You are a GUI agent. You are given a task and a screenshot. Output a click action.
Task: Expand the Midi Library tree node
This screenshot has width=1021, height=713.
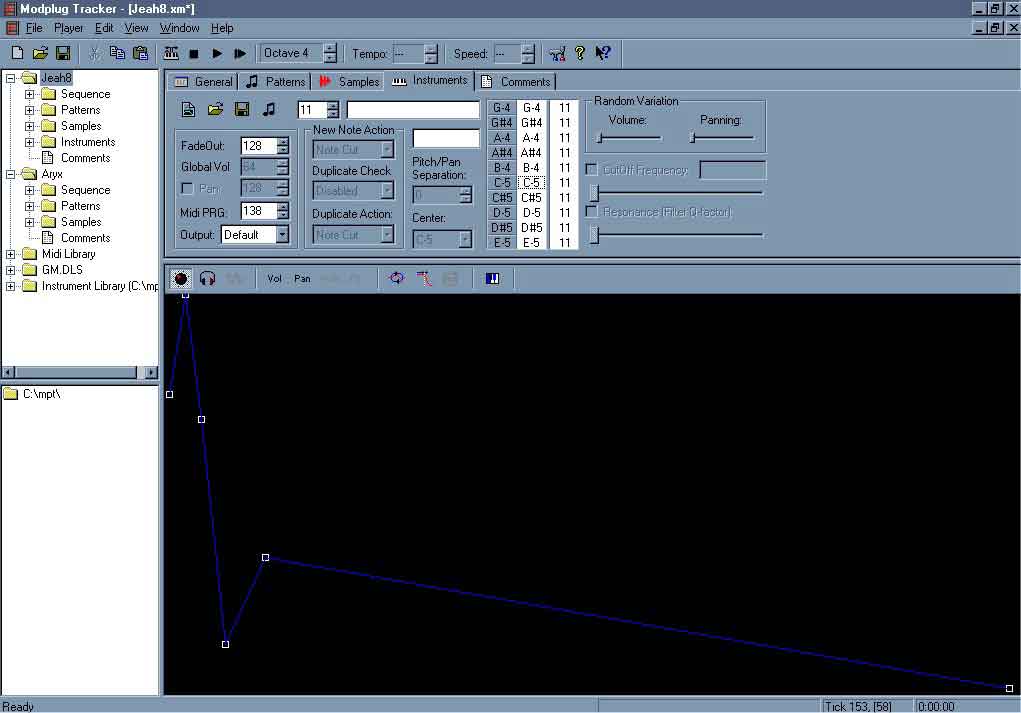12,254
